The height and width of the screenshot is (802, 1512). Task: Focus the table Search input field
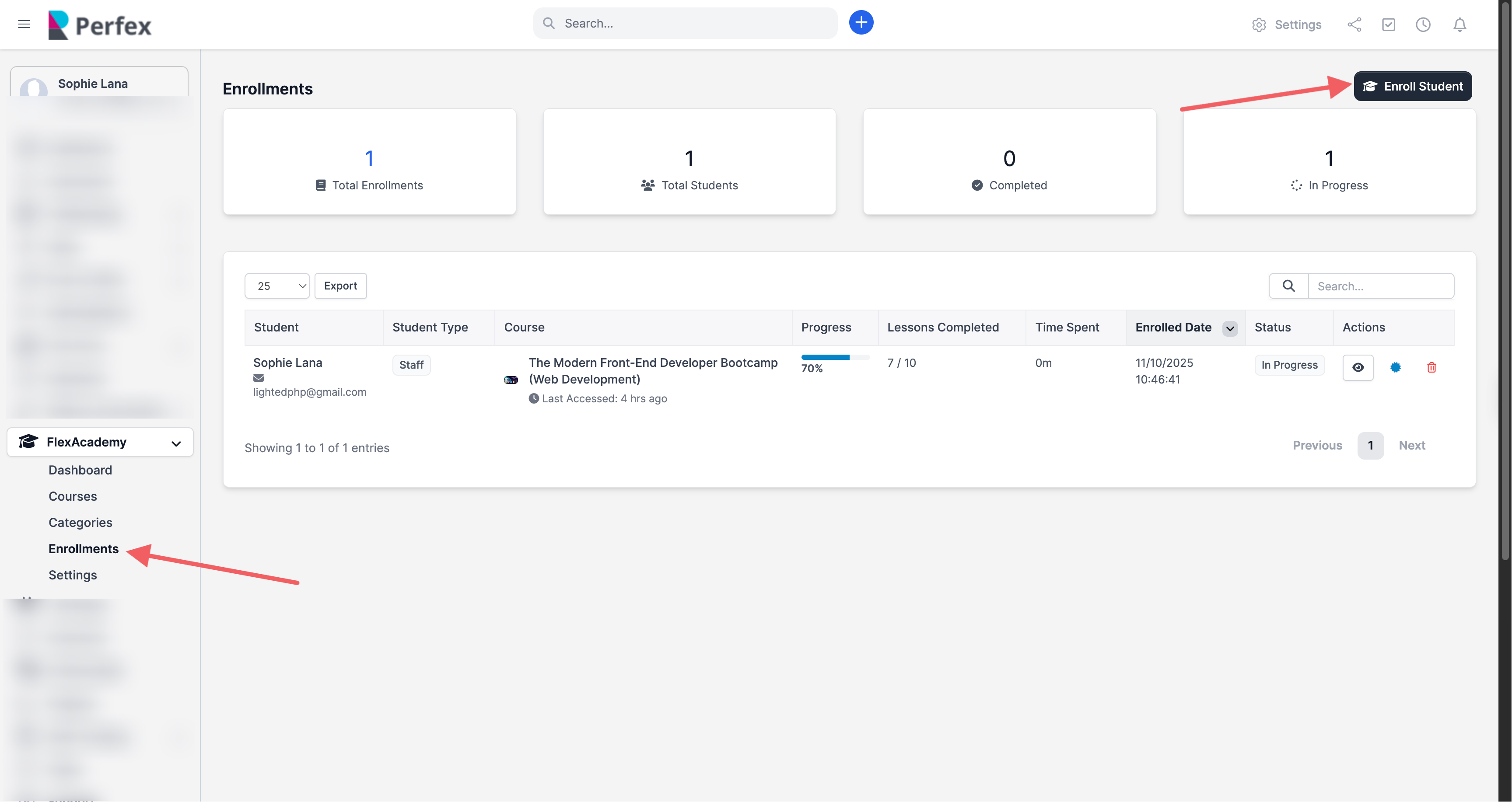click(x=1380, y=286)
